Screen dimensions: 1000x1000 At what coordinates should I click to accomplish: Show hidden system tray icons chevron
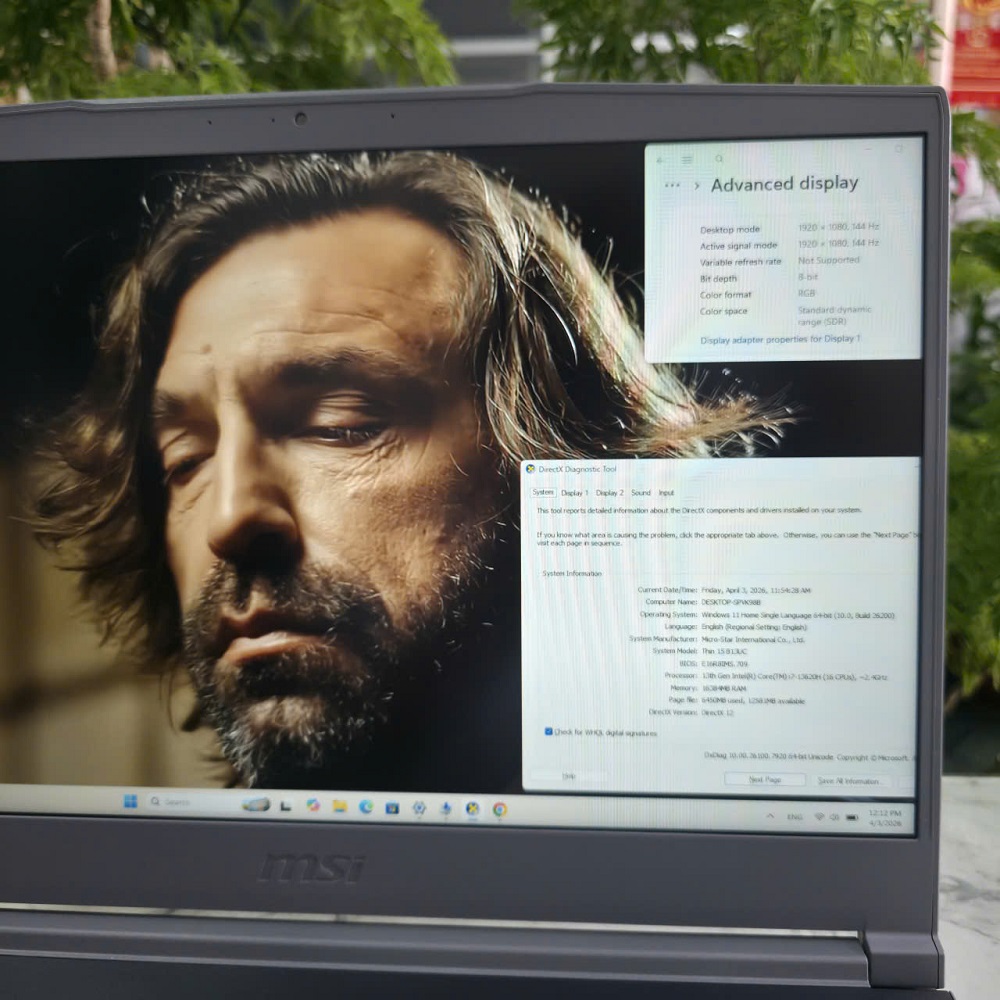coord(770,816)
